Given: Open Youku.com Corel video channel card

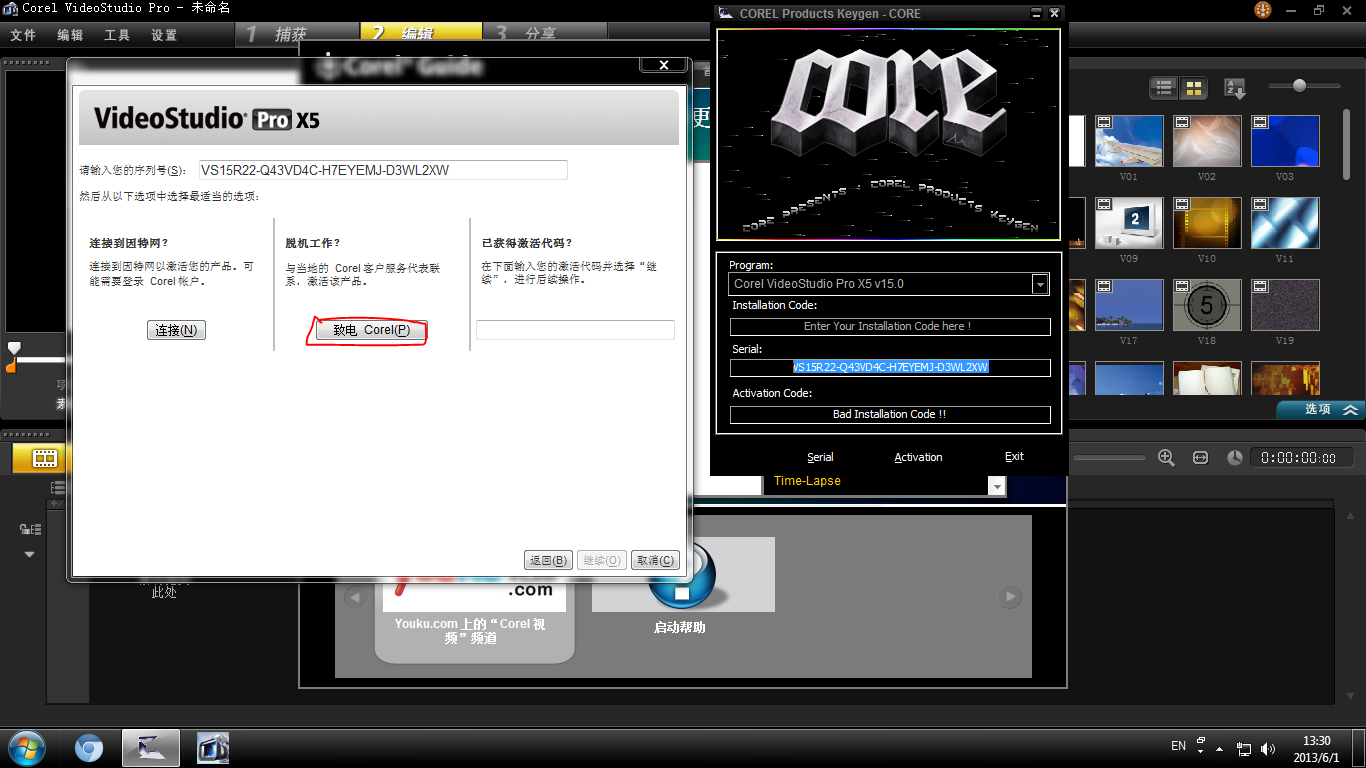Looking at the screenshot, I should [x=474, y=618].
